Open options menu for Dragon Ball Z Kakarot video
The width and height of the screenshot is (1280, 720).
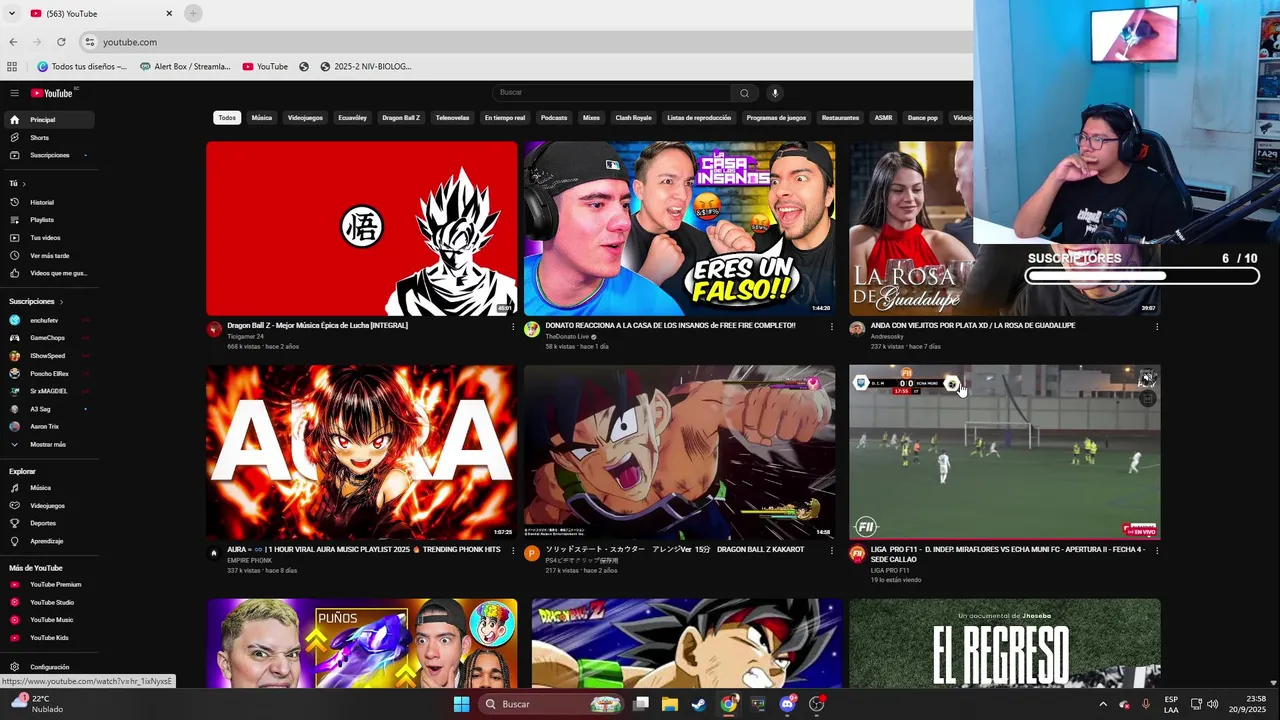[x=831, y=550]
